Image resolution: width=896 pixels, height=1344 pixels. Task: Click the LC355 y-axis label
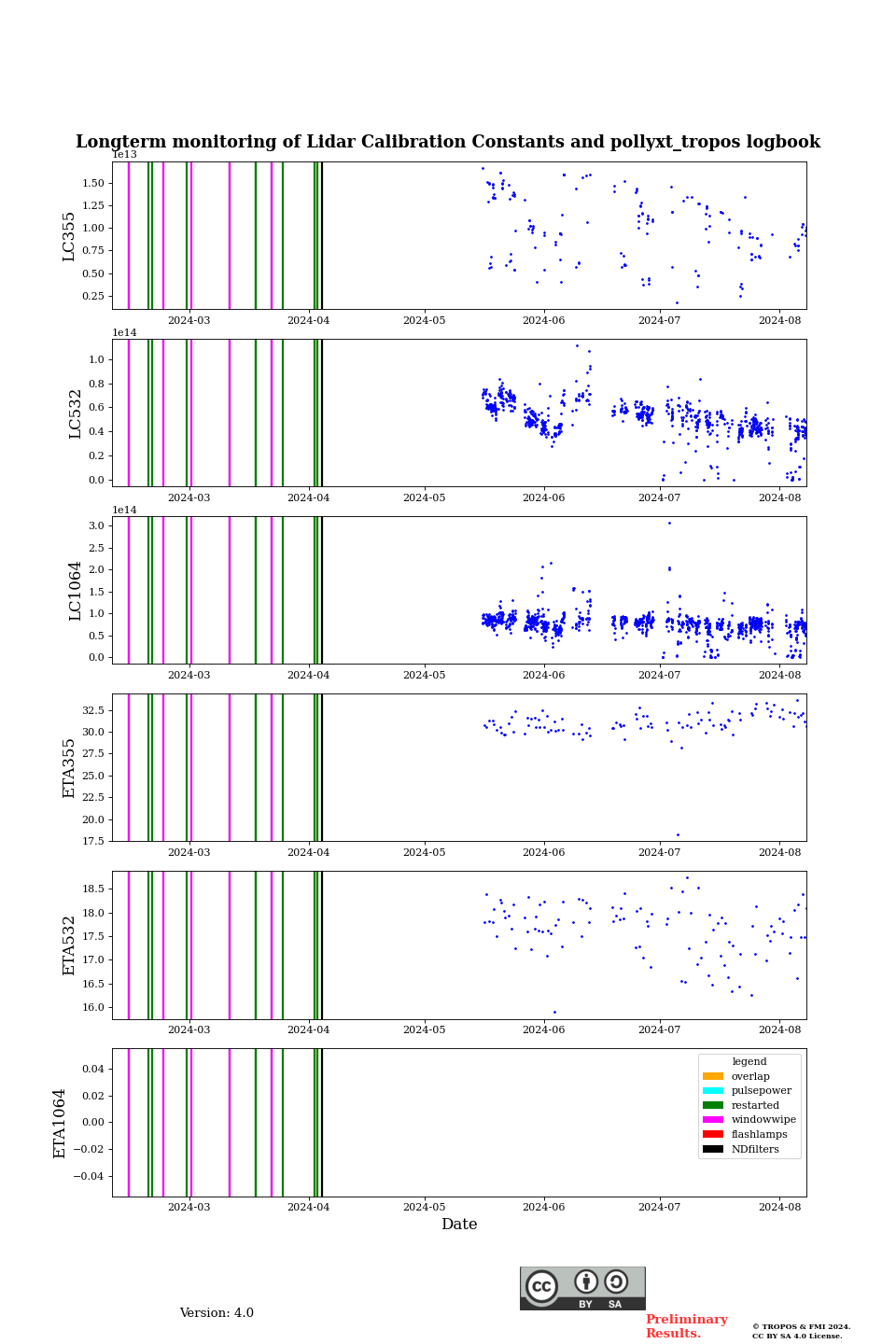(x=69, y=236)
